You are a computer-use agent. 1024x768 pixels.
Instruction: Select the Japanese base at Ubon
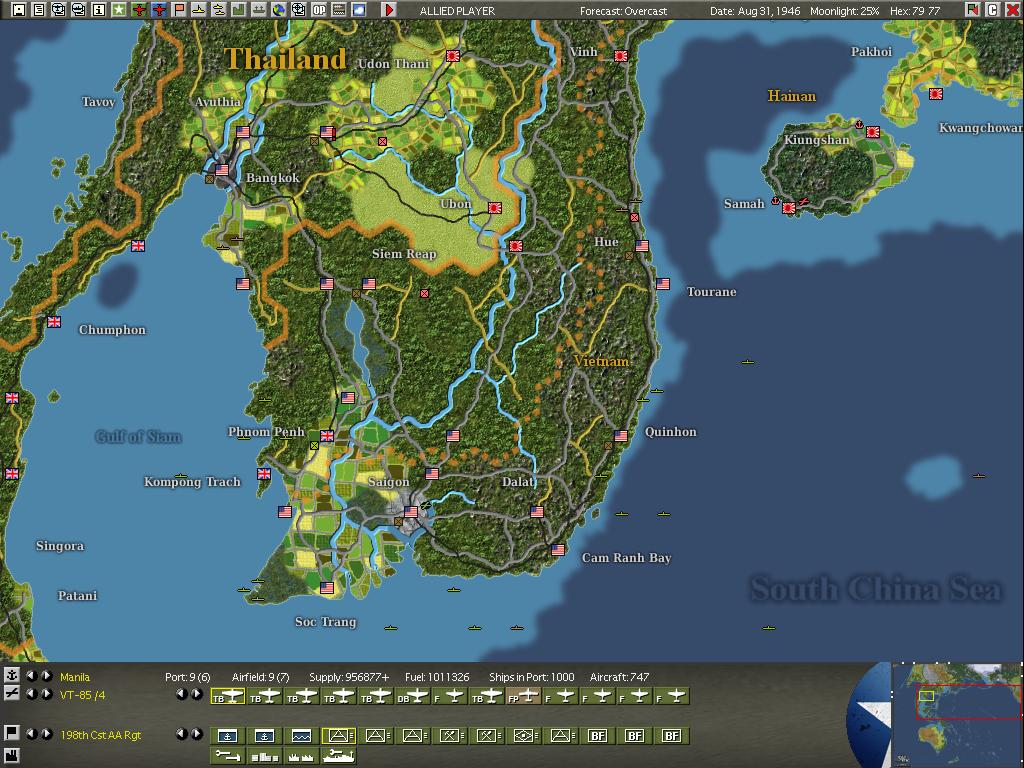click(495, 208)
